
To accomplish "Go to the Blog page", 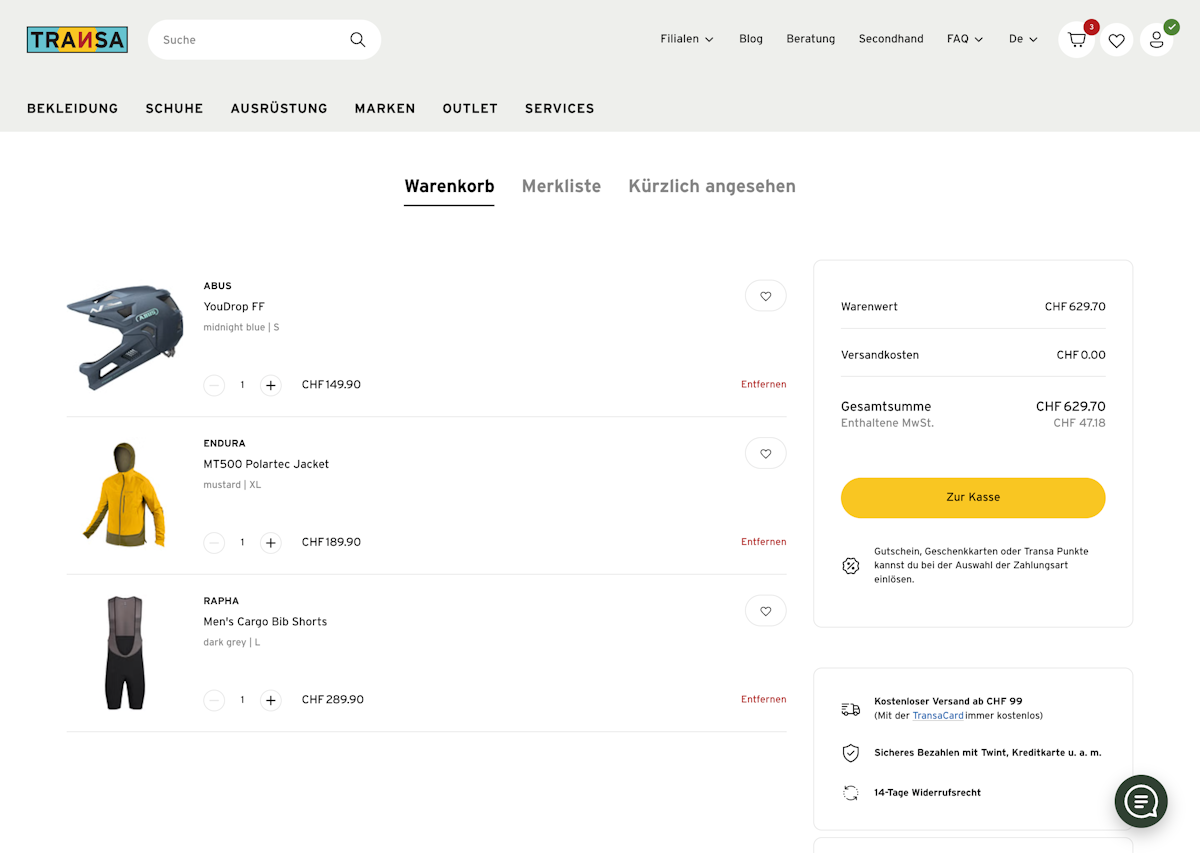I will [x=751, y=39].
